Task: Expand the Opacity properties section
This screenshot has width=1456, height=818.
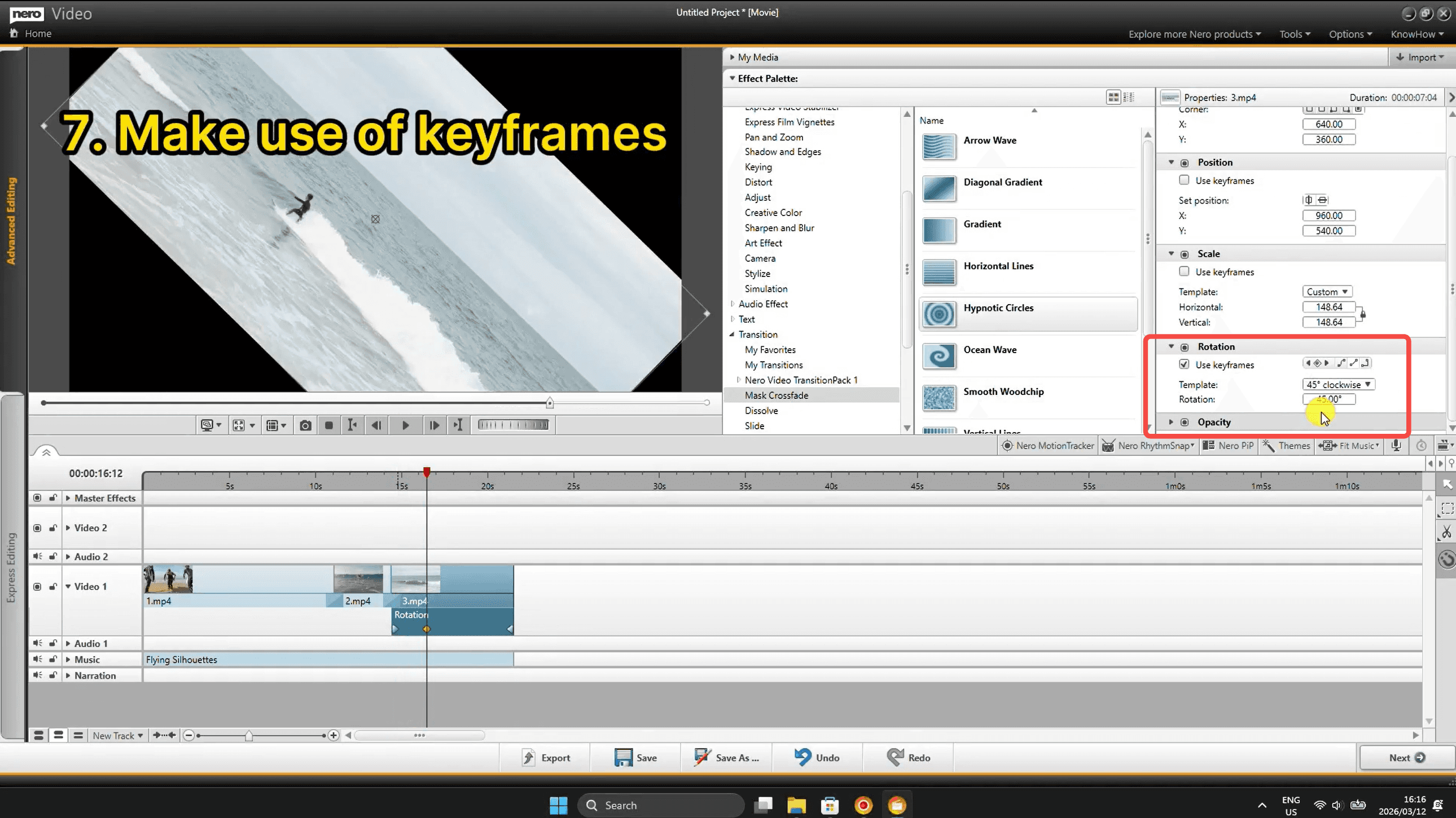Action: (1171, 422)
